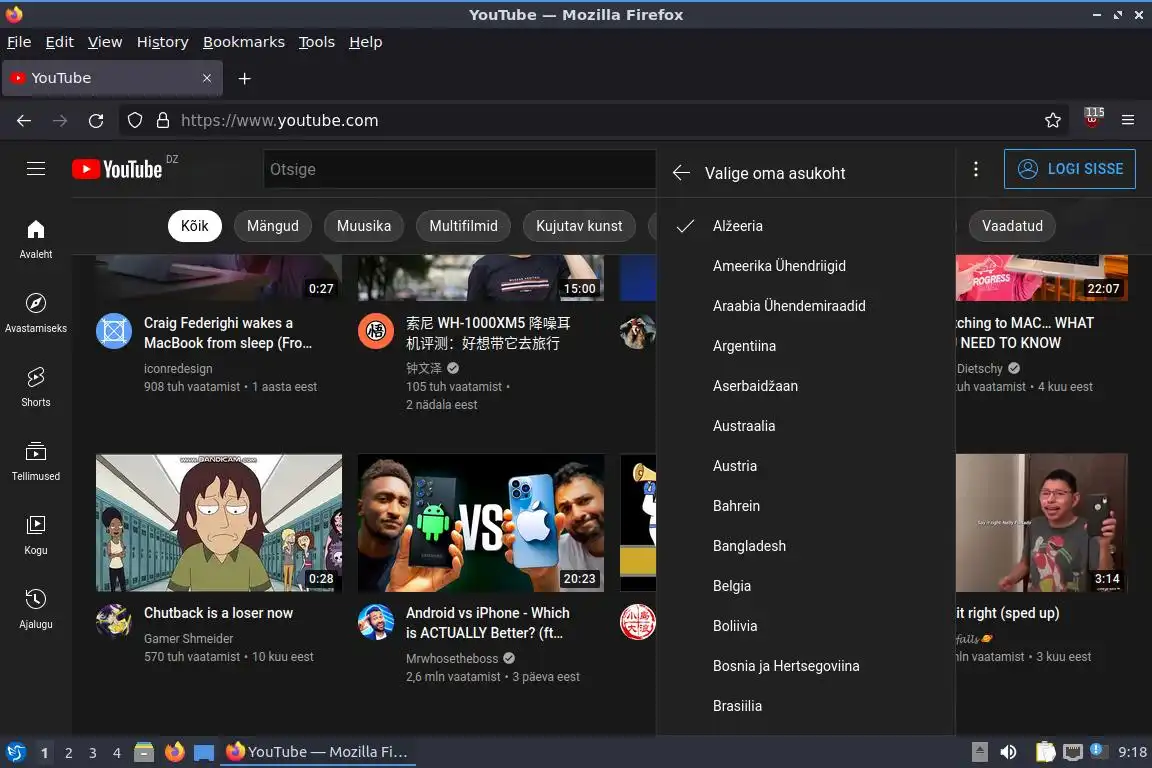1152x768 pixels.
Task: Choose Aserbaidžaan from location list
Action: click(x=806, y=386)
